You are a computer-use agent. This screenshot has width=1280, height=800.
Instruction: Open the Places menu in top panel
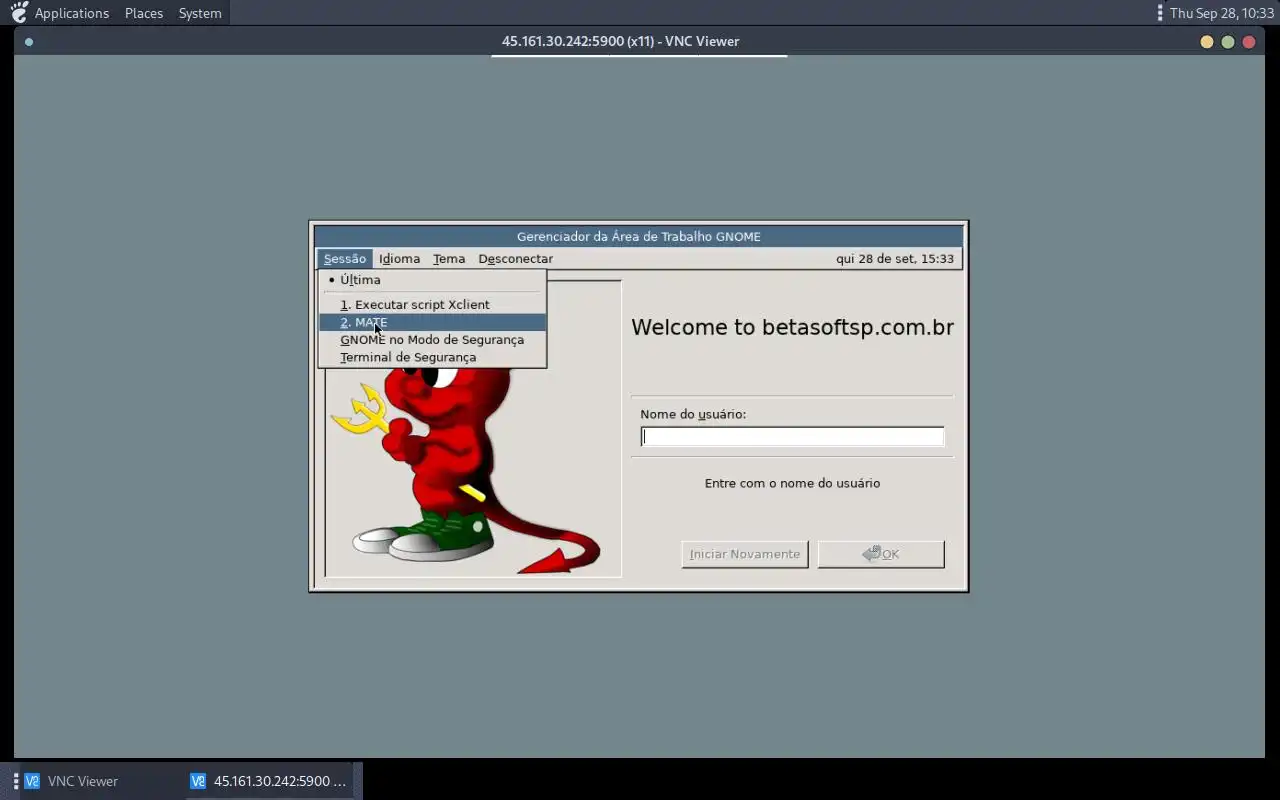pyautogui.click(x=144, y=13)
